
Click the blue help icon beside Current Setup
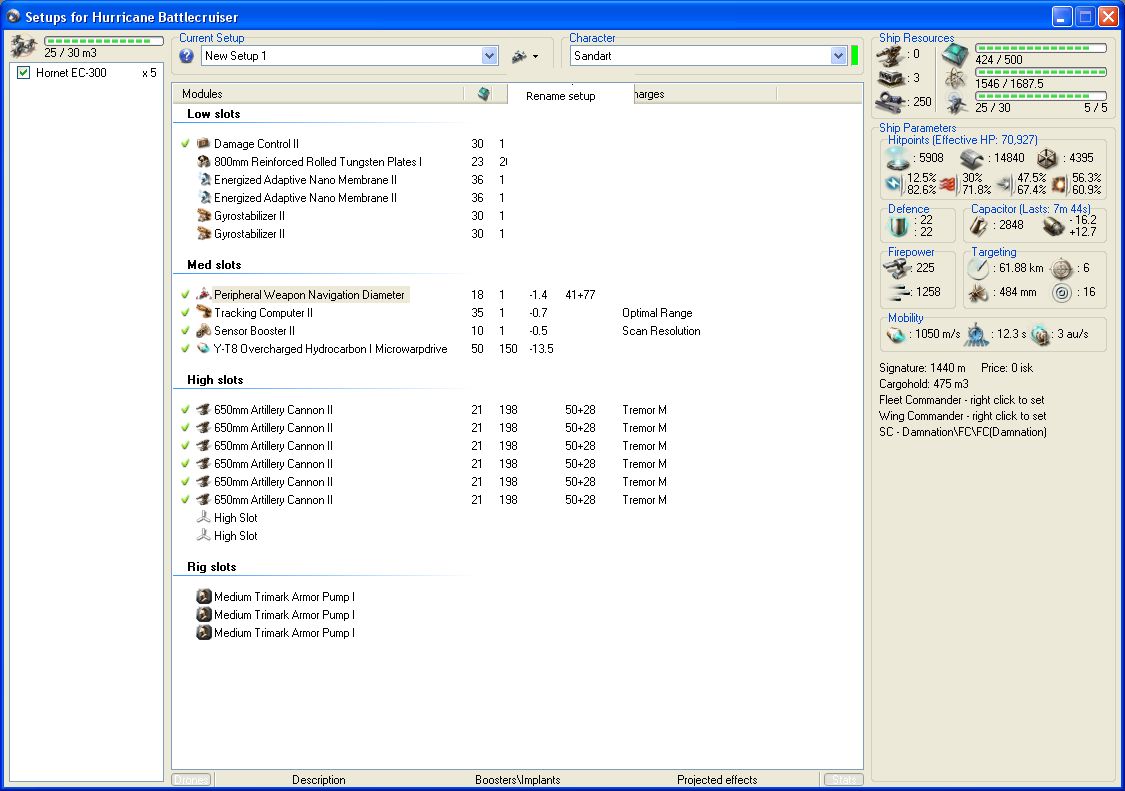[187, 56]
